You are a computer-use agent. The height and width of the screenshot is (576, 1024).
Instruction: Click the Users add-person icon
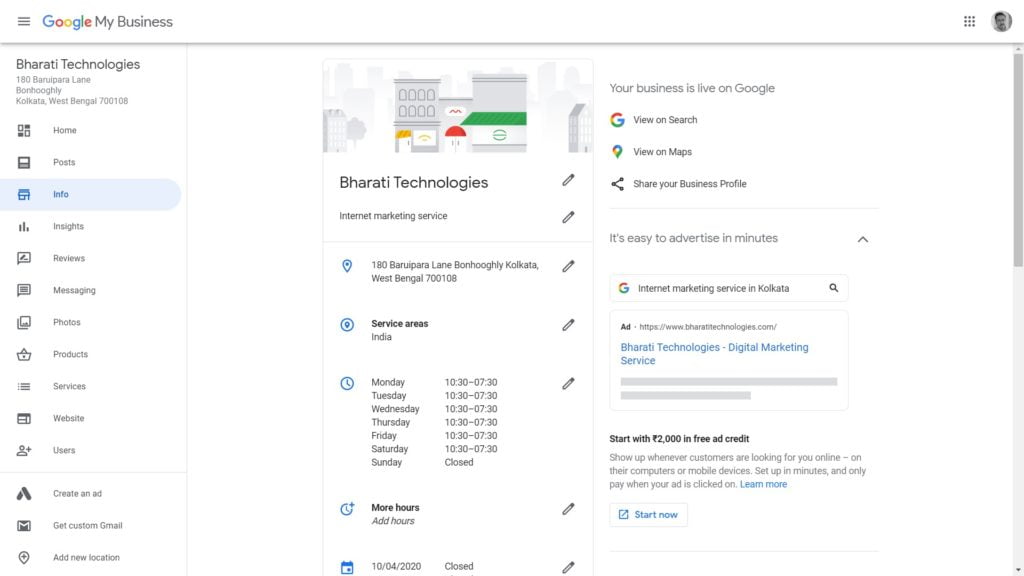point(24,451)
